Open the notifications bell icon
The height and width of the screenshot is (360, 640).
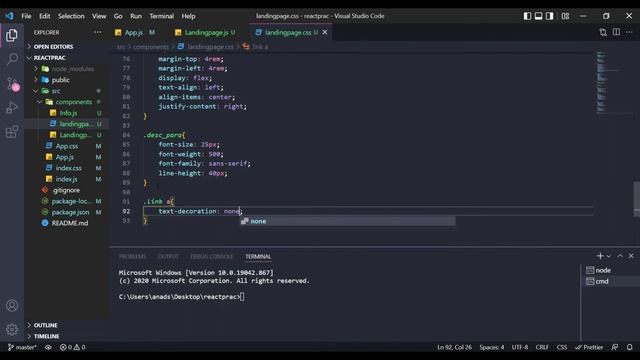[629, 347]
